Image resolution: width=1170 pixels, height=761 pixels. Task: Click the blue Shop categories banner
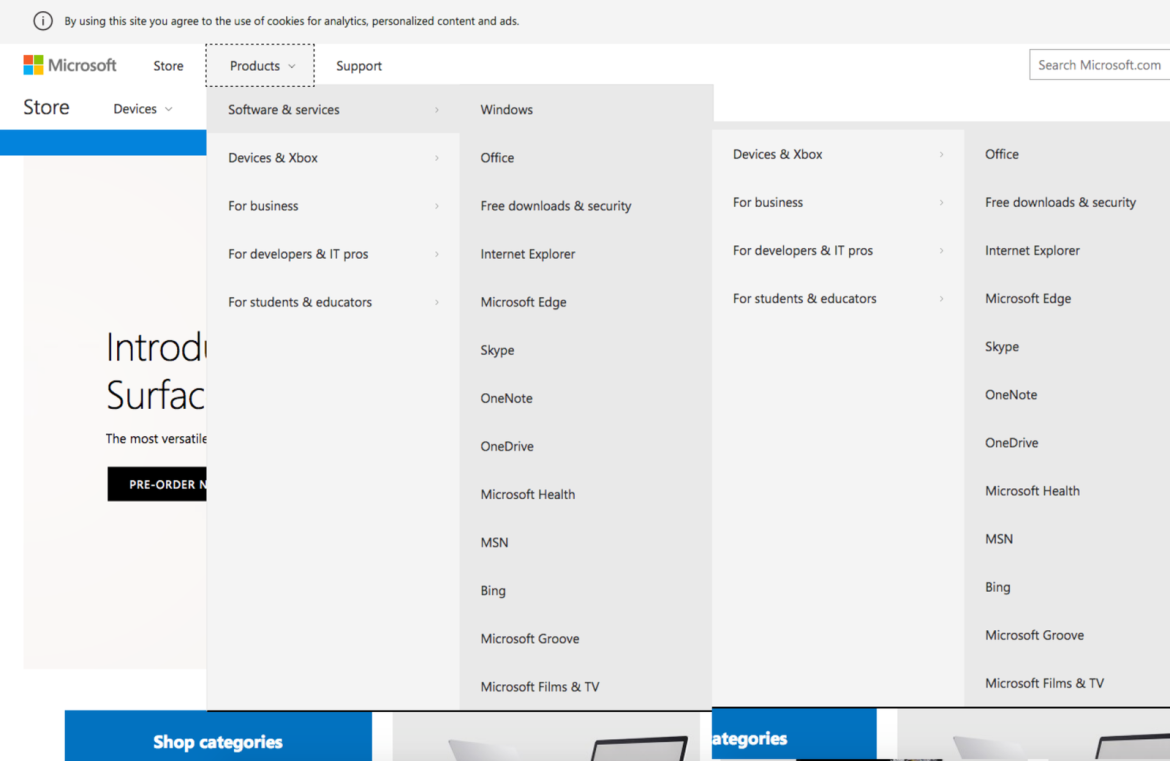coord(218,741)
